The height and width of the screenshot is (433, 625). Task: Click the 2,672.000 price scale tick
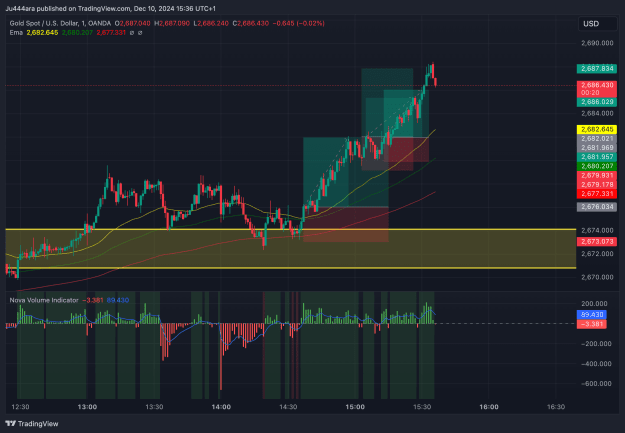click(x=597, y=254)
